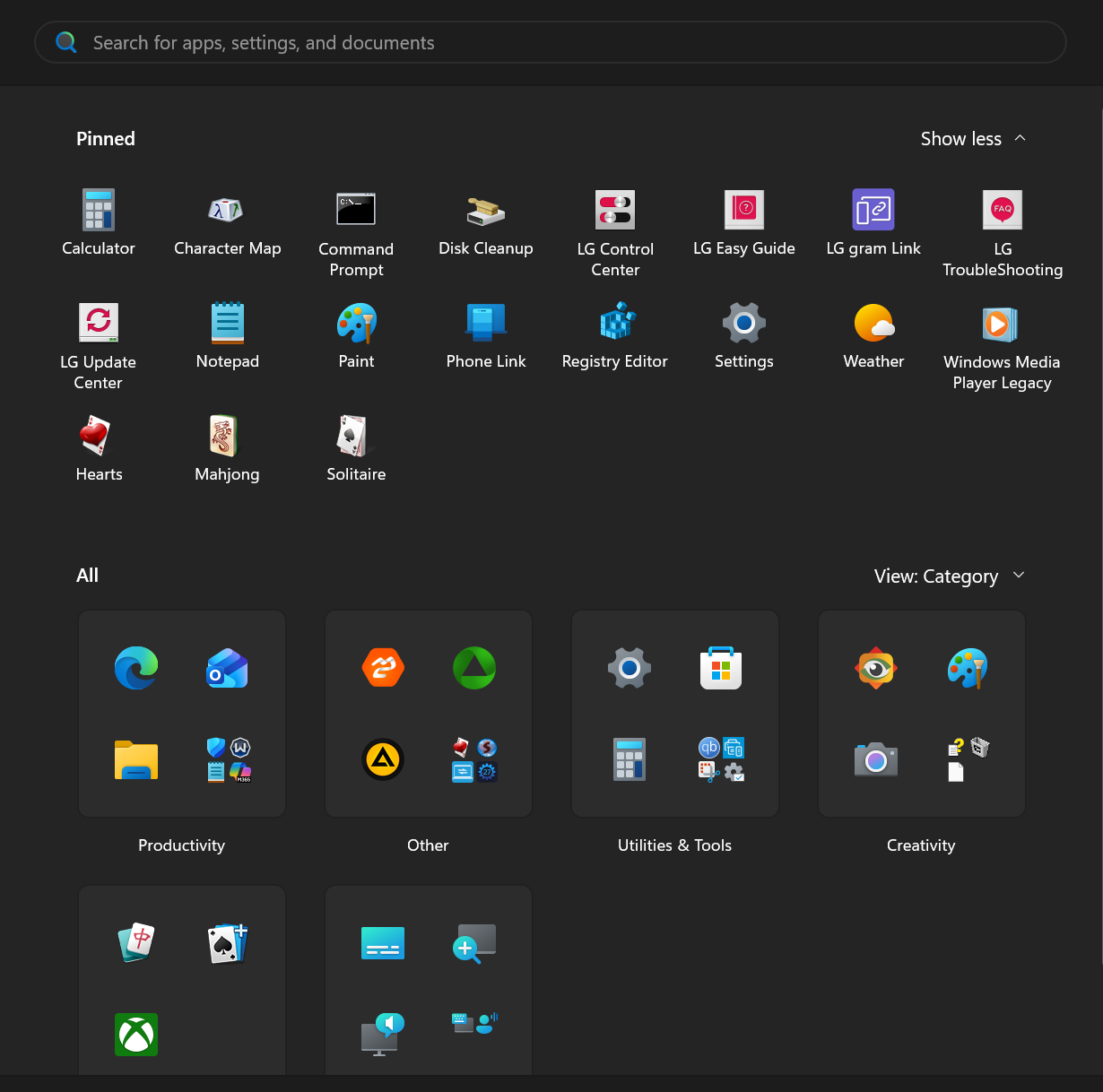This screenshot has width=1103, height=1092.
Task: Open the eye icon app in Creativity
Action: click(876, 668)
